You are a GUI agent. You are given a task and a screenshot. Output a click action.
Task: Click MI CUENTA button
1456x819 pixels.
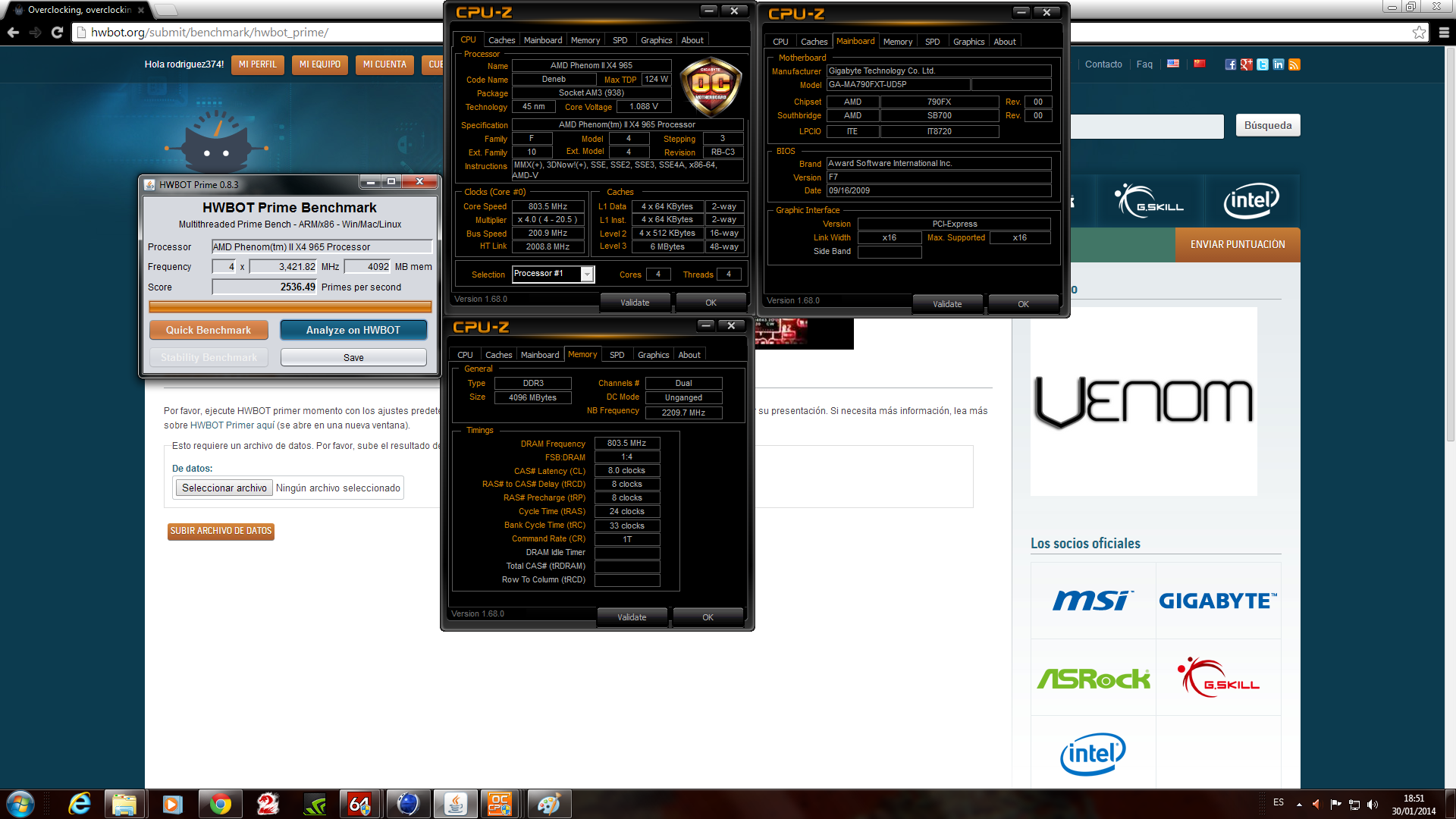pyautogui.click(x=384, y=64)
